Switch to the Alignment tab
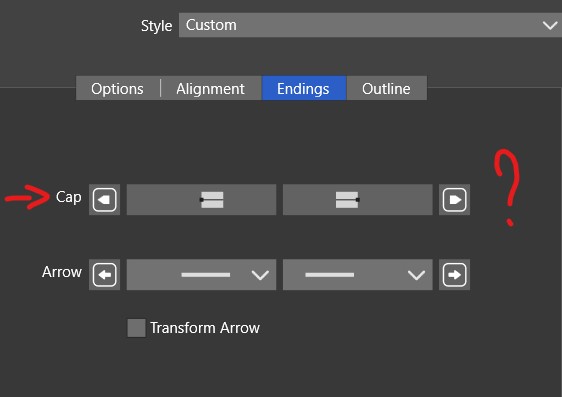The height and width of the screenshot is (397, 562). click(x=210, y=88)
